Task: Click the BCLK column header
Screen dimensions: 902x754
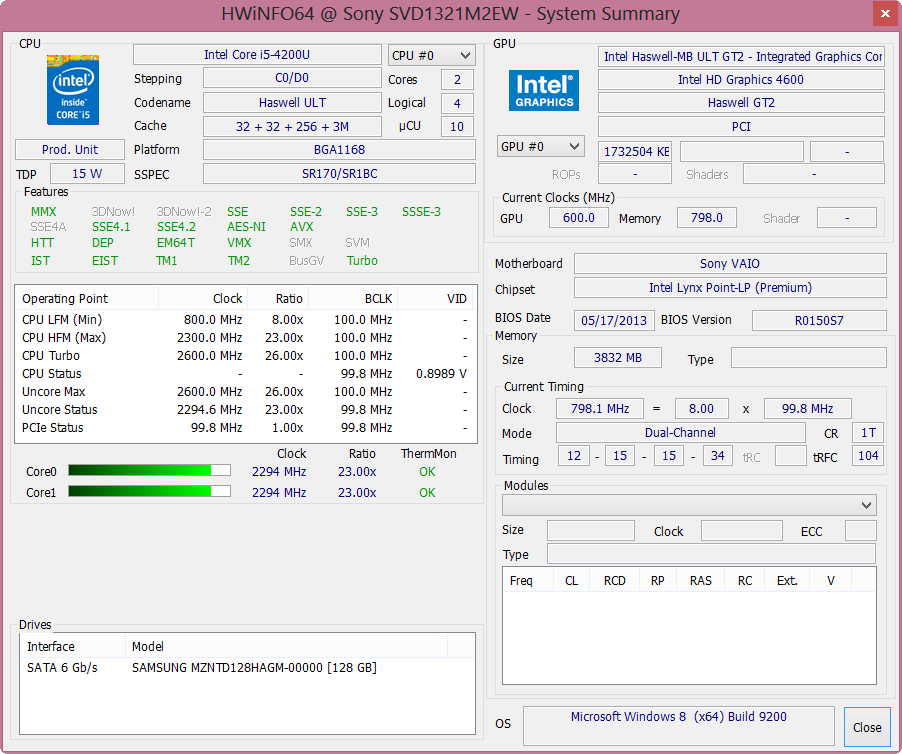Action: [353, 298]
